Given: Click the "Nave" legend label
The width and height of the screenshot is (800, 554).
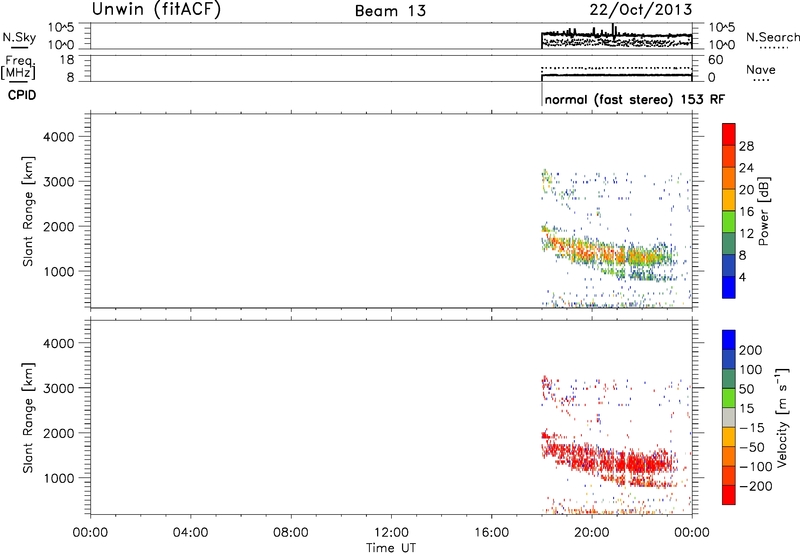Looking at the screenshot, I should pyautogui.click(x=760, y=69).
